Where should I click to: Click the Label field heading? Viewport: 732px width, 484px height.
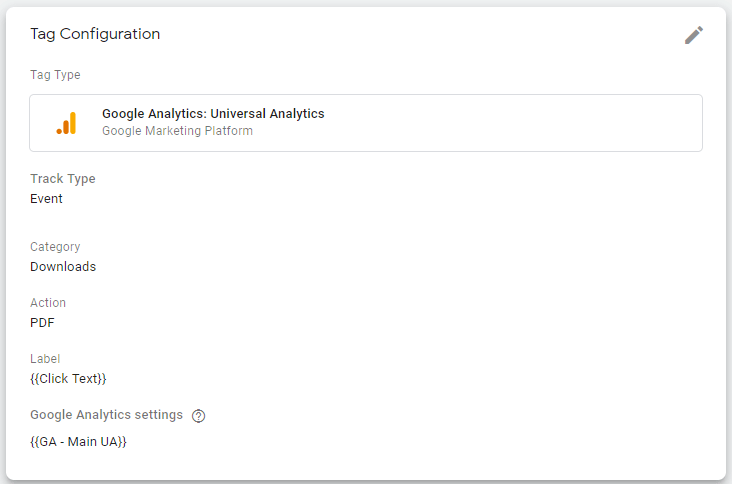tap(45, 358)
